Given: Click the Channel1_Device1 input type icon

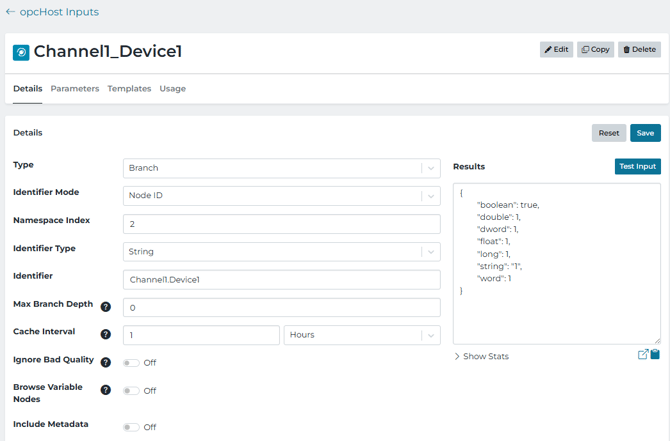Looking at the screenshot, I should 21,52.
